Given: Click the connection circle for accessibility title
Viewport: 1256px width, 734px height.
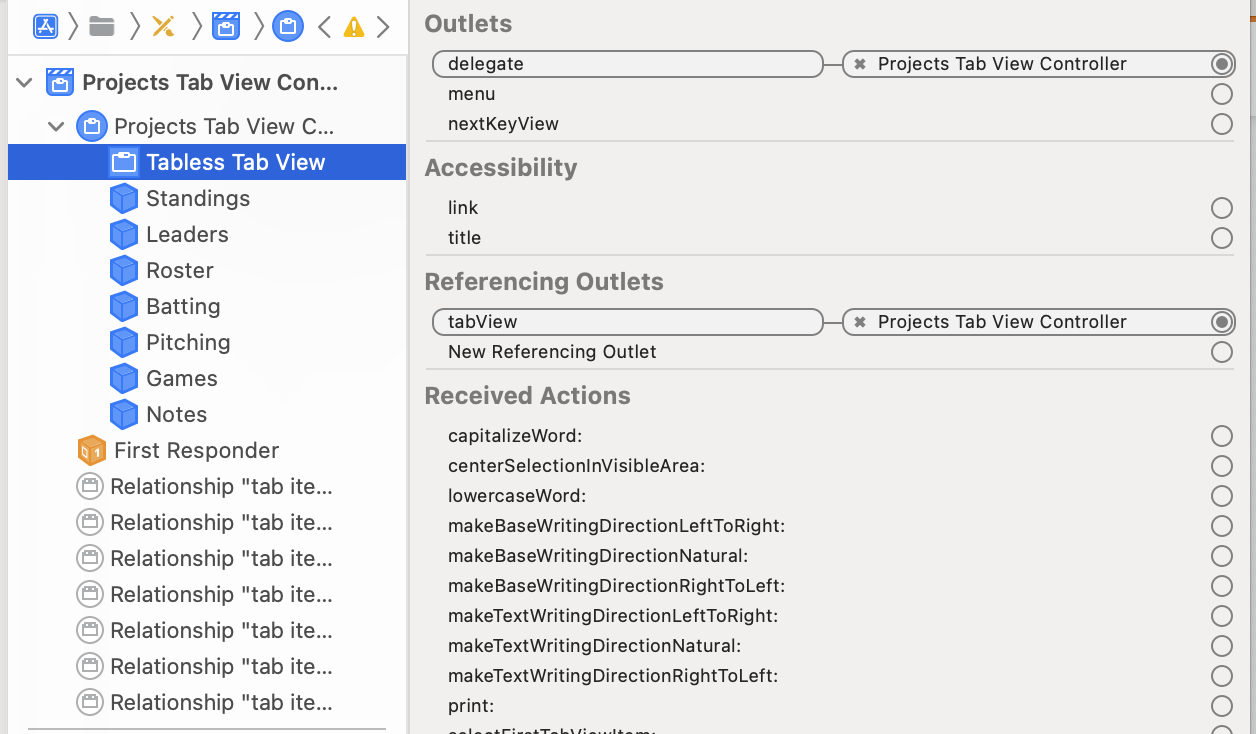Looking at the screenshot, I should coord(1221,238).
